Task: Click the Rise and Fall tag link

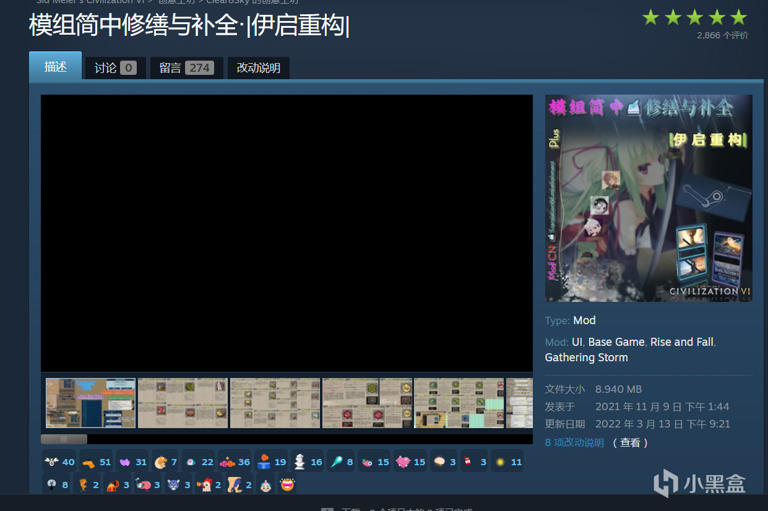Action: [682, 342]
